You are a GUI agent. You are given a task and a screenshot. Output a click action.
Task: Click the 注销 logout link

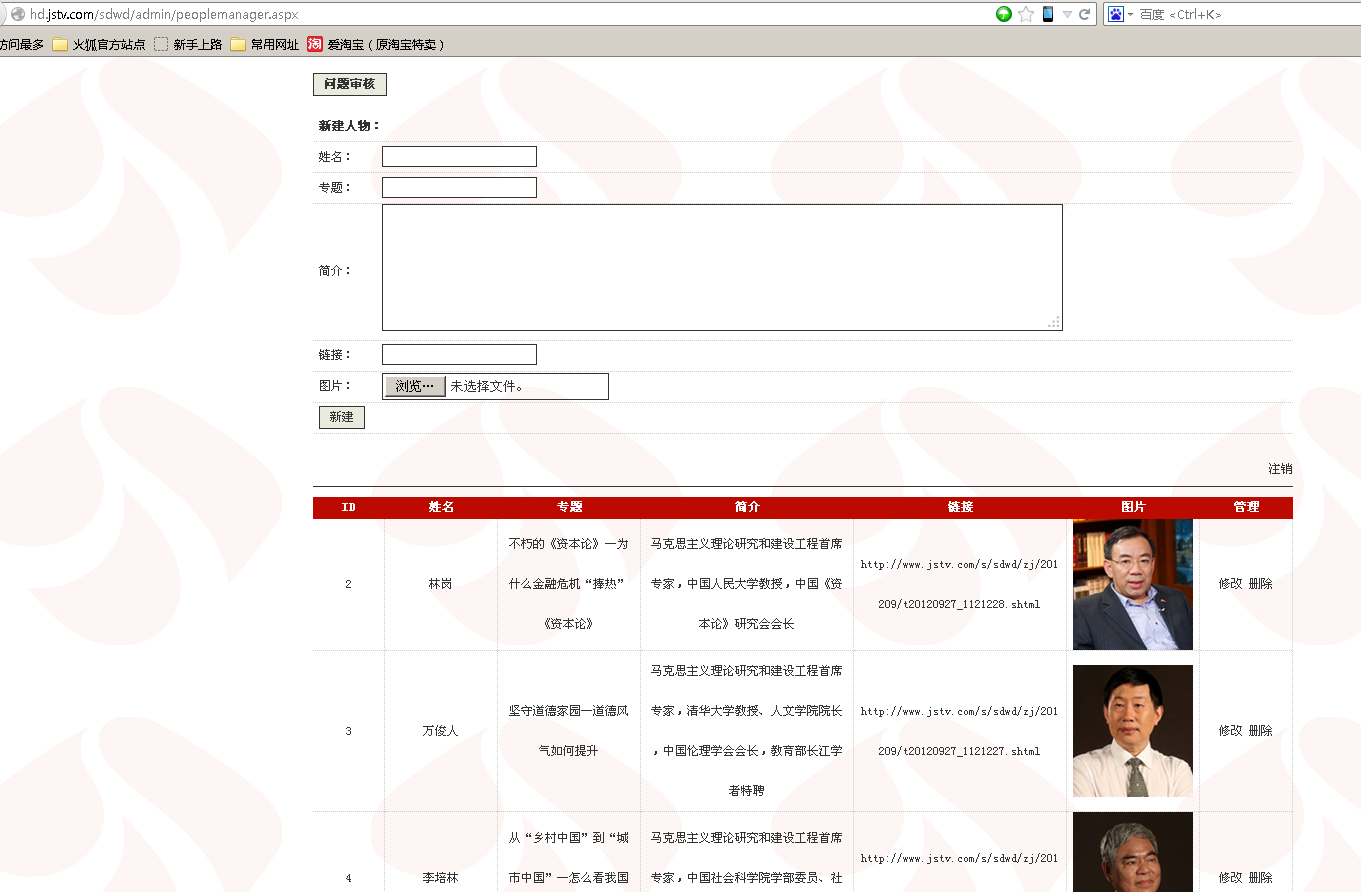click(x=1280, y=469)
